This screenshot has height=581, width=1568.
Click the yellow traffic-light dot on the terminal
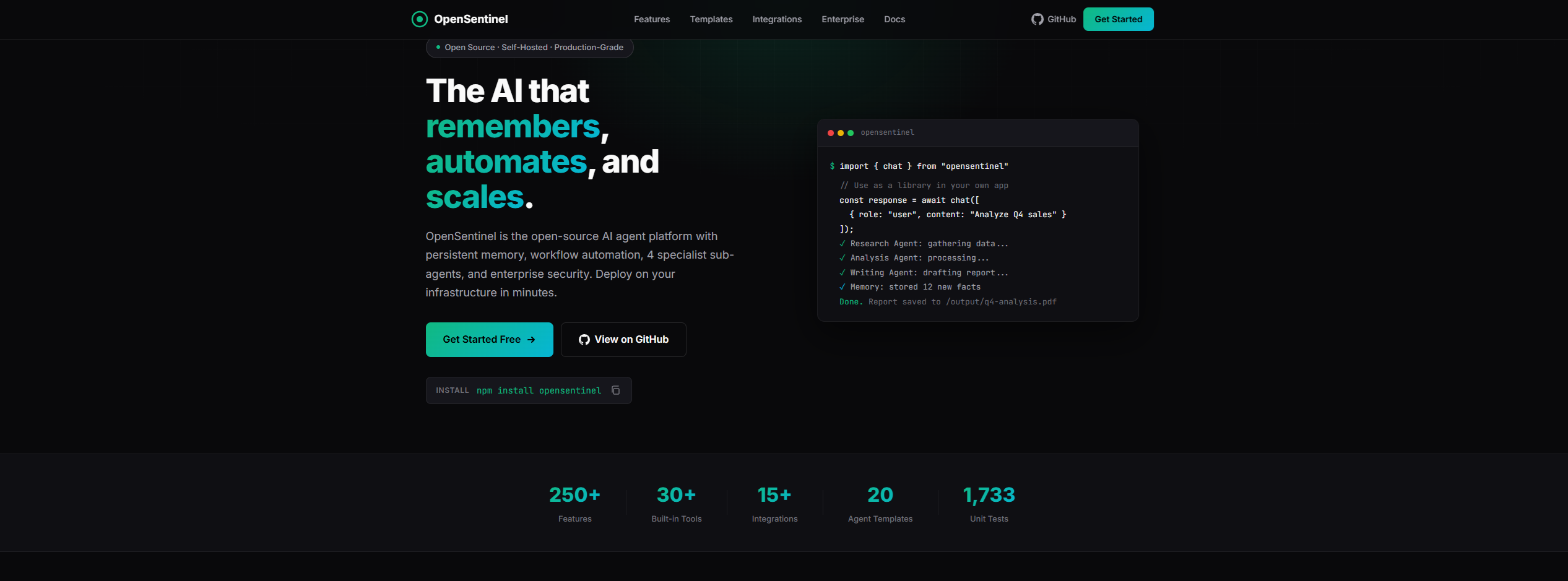841,132
